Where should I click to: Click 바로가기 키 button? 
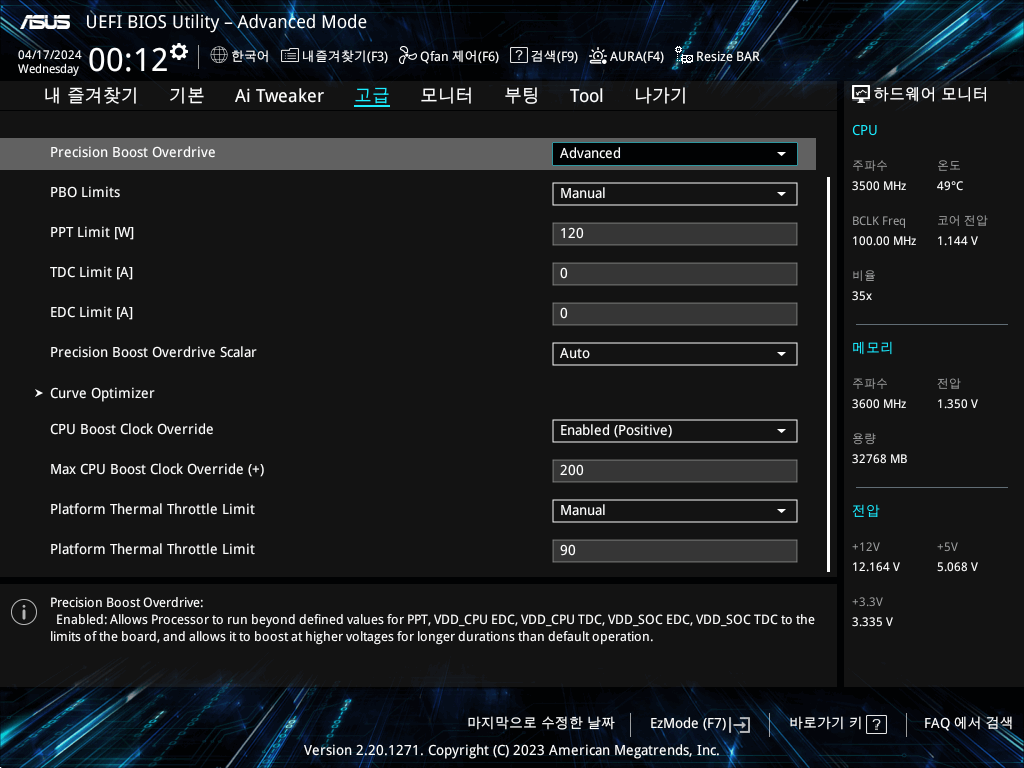pyautogui.click(x=837, y=724)
